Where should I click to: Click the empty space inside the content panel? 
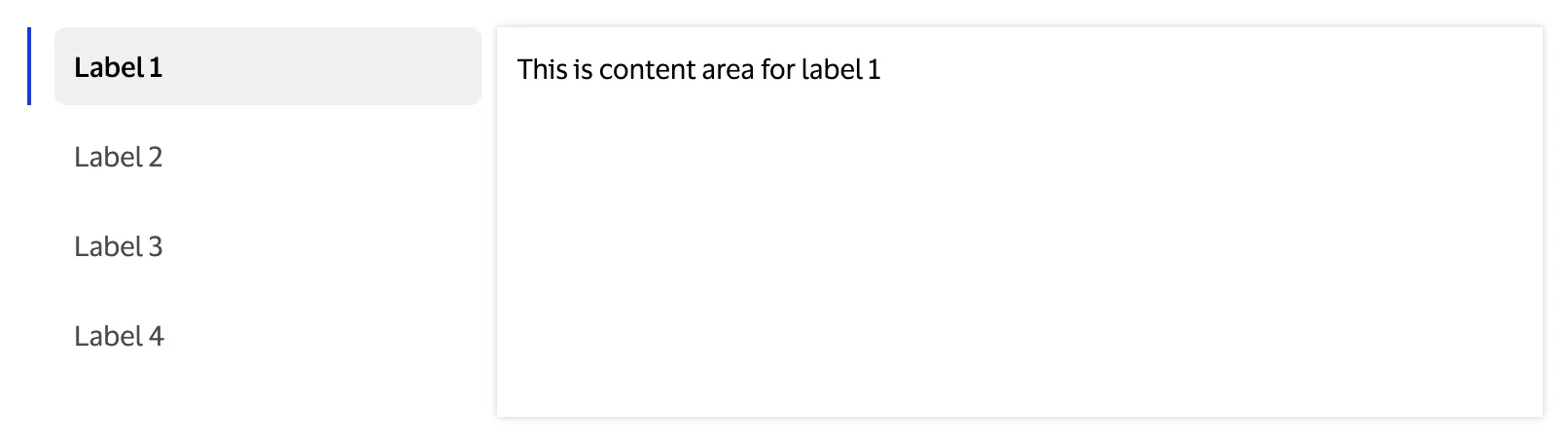[x=1018, y=273]
